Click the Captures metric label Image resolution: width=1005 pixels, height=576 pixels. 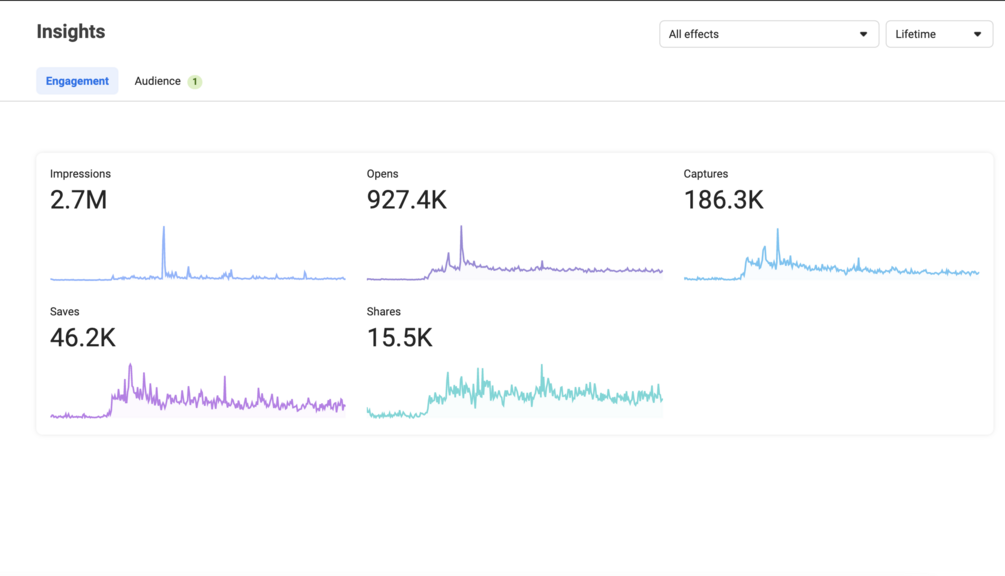[x=706, y=174]
